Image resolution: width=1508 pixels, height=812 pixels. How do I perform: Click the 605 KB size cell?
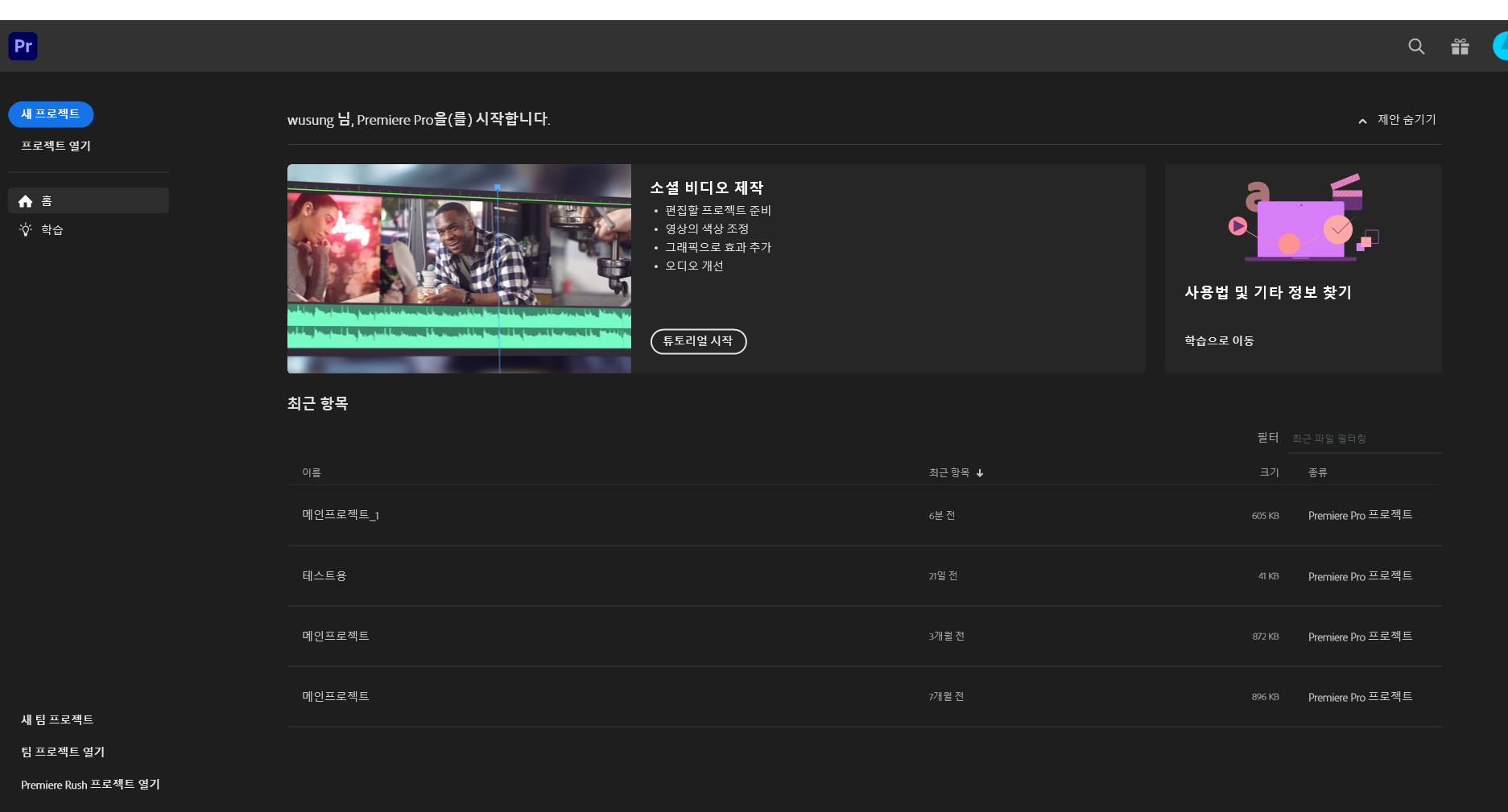[x=1266, y=516]
